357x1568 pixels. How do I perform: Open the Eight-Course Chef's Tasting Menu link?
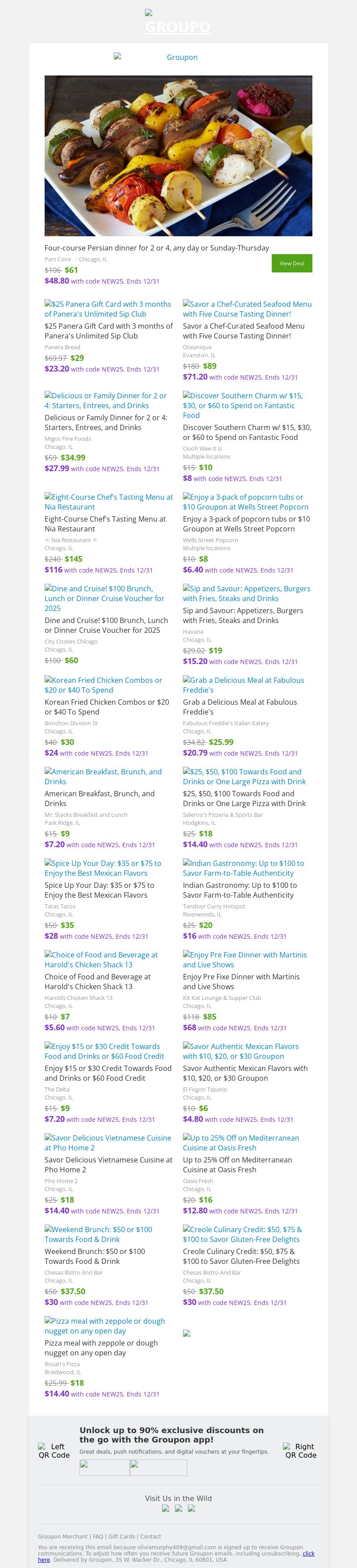pos(108,502)
